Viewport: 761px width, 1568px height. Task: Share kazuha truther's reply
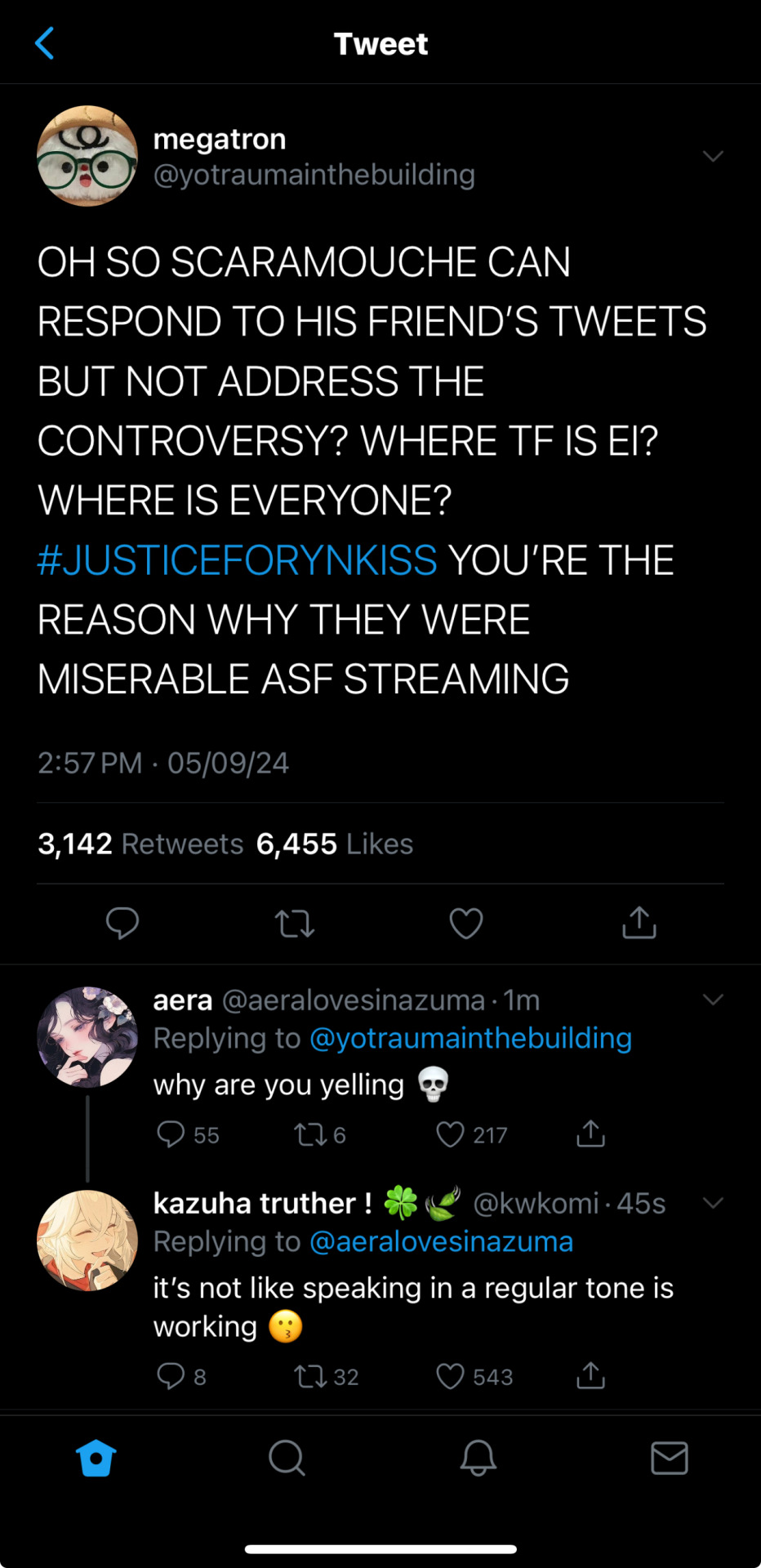point(590,1376)
